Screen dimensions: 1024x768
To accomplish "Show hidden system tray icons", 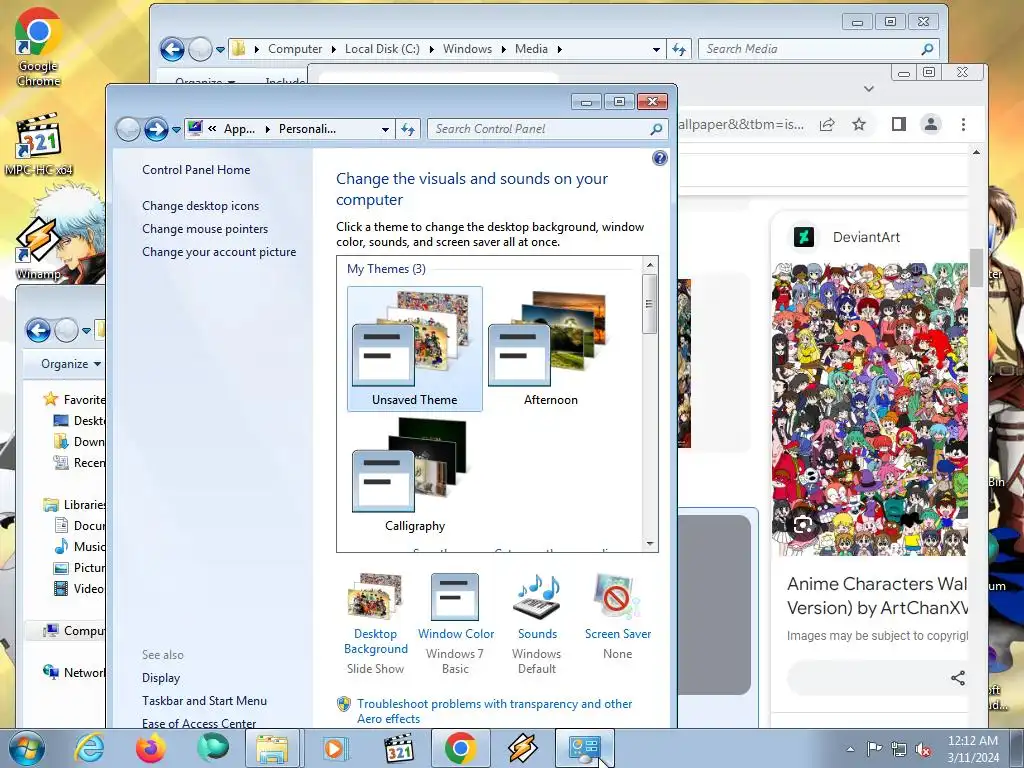I will click(850, 749).
